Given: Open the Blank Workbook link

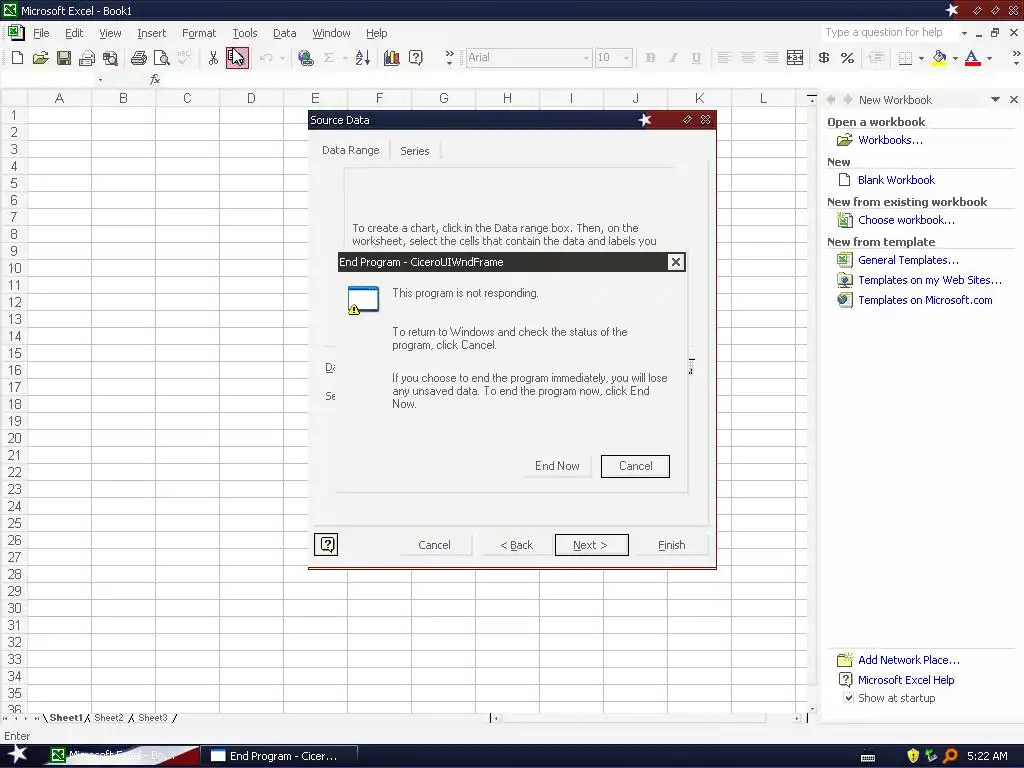Looking at the screenshot, I should 896,180.
